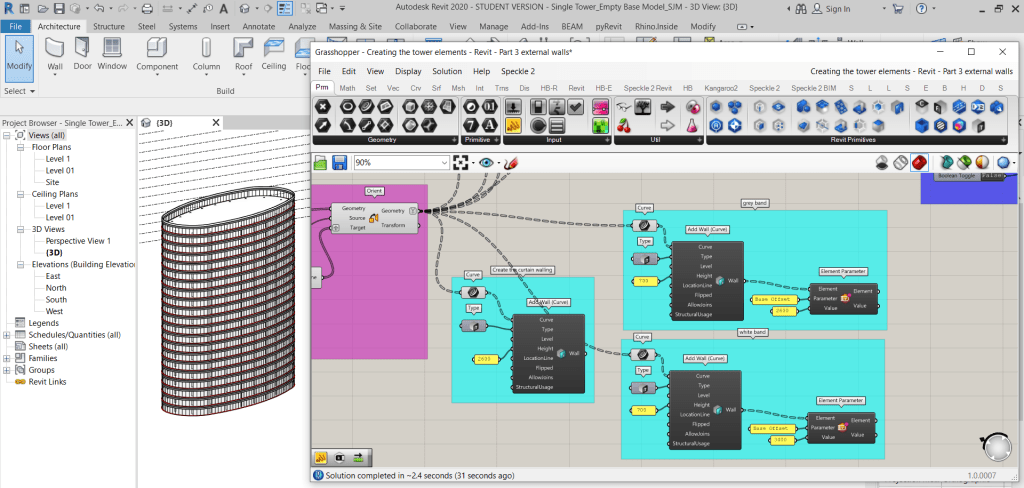Click the Grasshopper save file icon
The height and width of the screenshot is (488, 1024).
coord(340,162)
